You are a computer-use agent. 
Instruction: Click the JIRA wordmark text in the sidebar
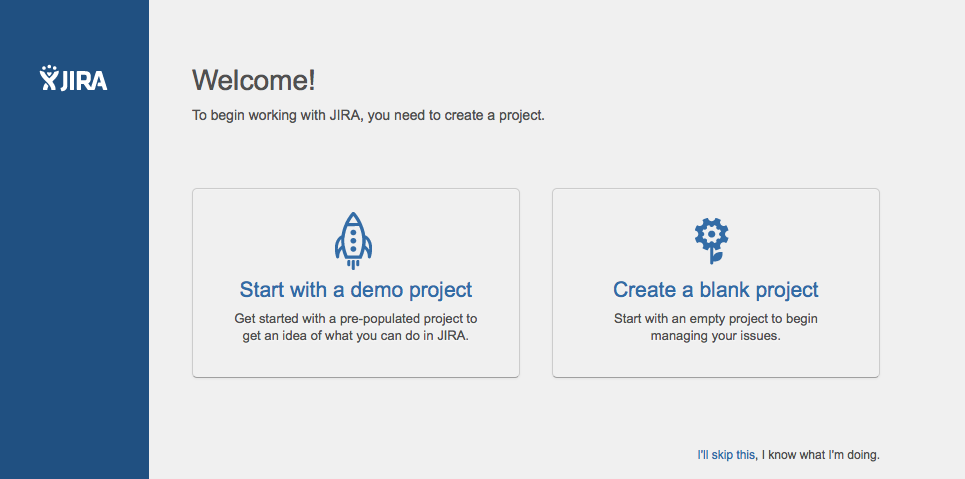(84, 81)
